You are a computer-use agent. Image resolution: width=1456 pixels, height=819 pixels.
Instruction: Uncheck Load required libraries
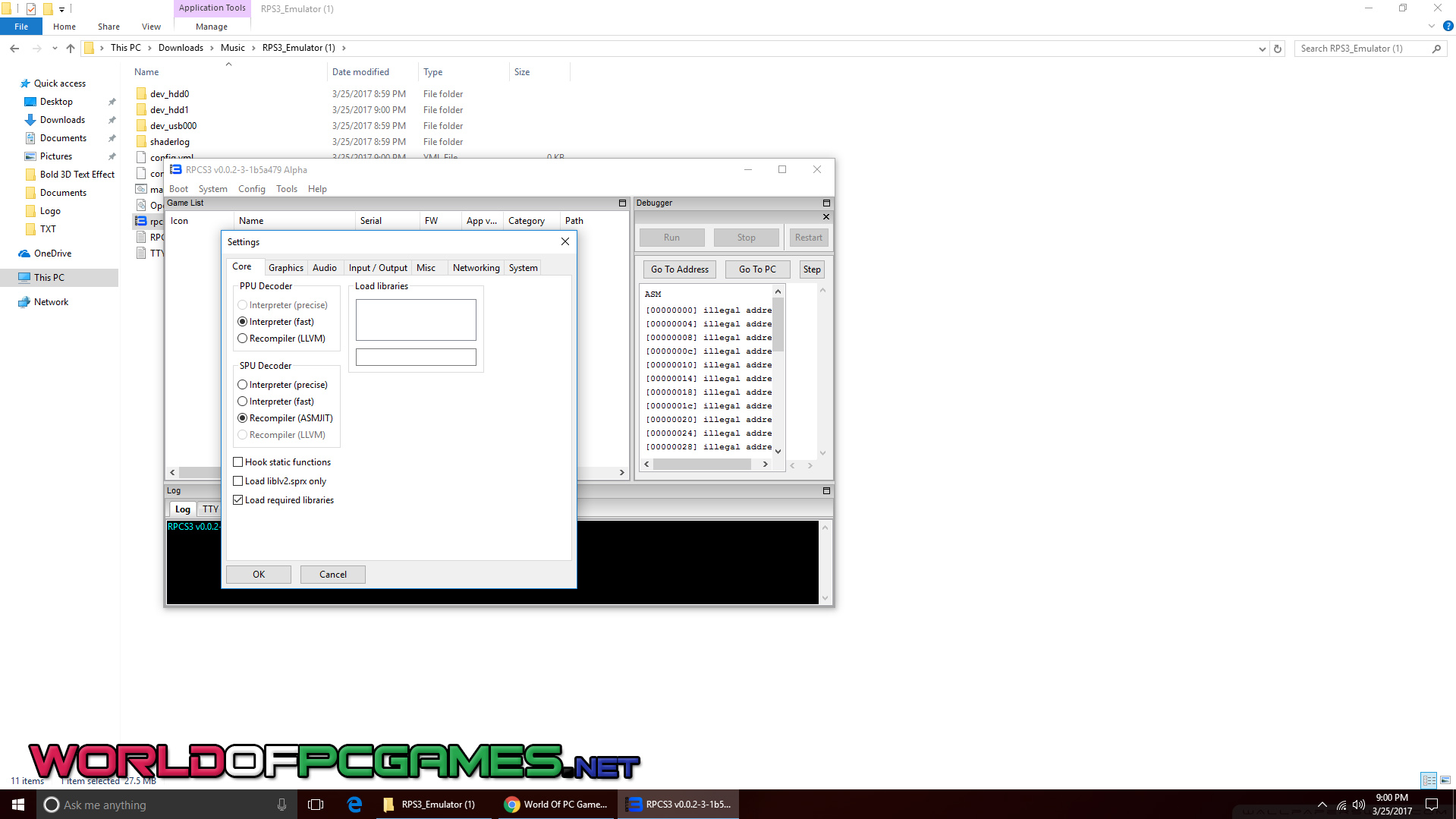tap(238, 500)
